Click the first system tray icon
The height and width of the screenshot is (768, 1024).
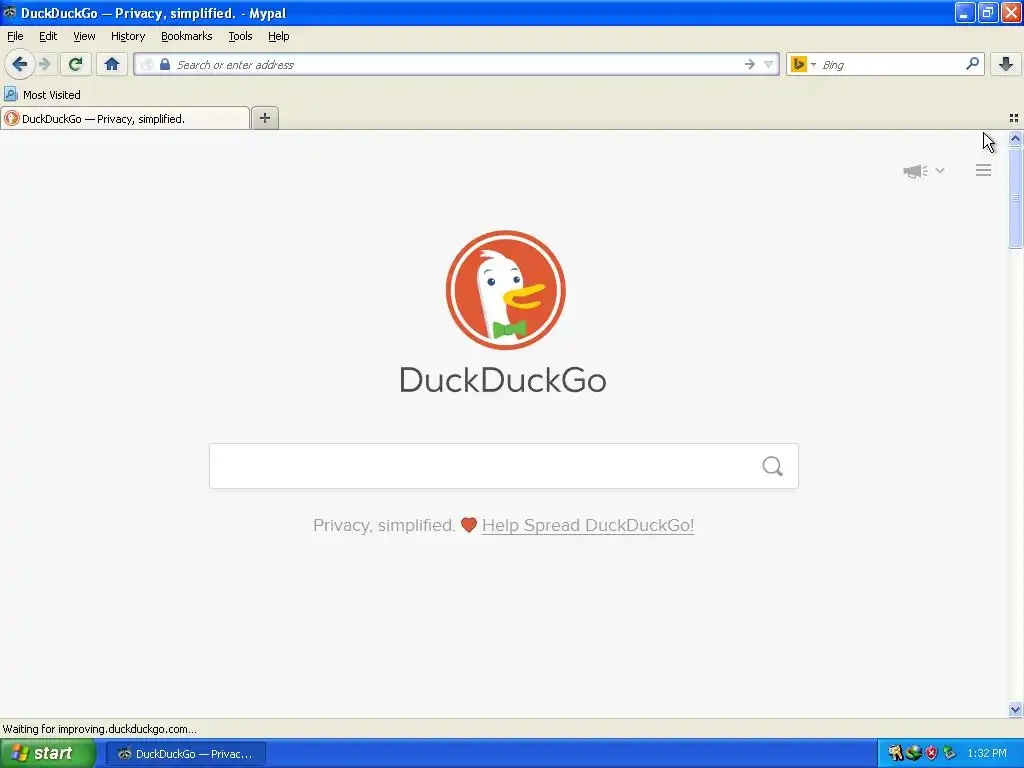(895, 753)
